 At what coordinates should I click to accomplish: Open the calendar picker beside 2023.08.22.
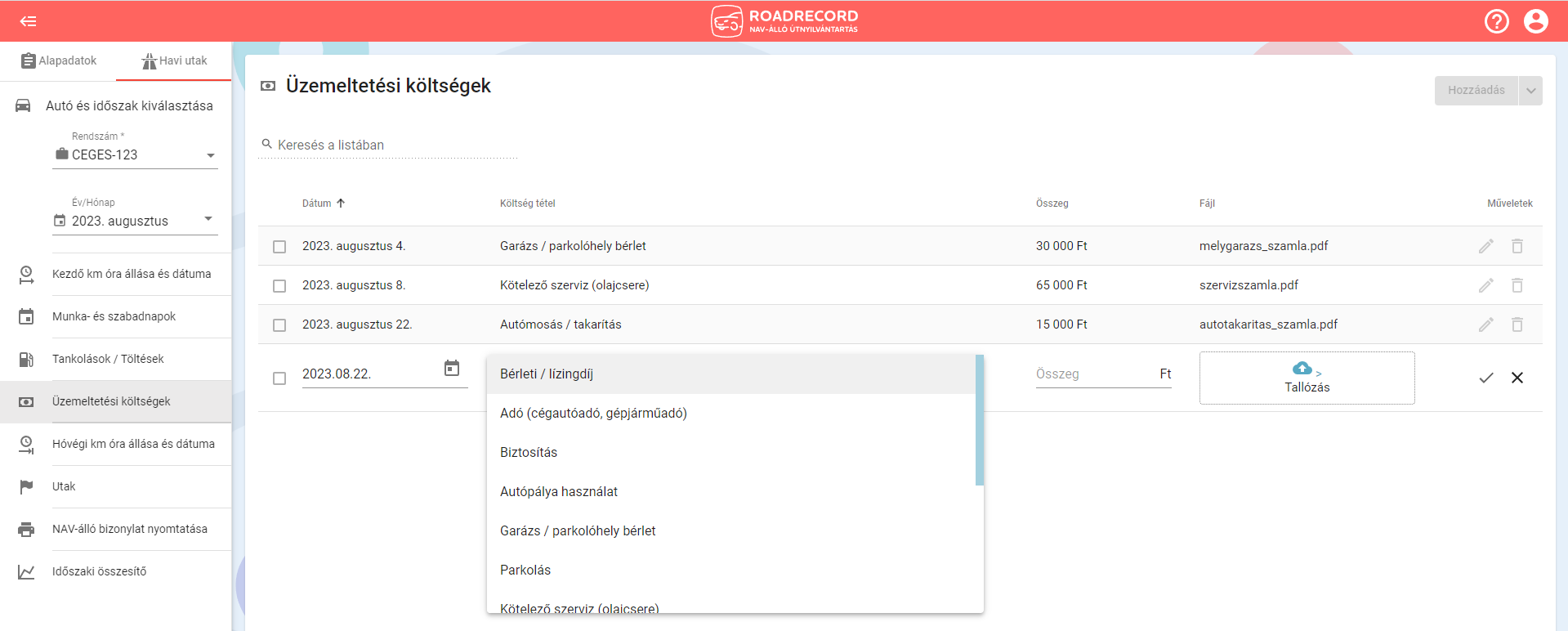point(452,368)
